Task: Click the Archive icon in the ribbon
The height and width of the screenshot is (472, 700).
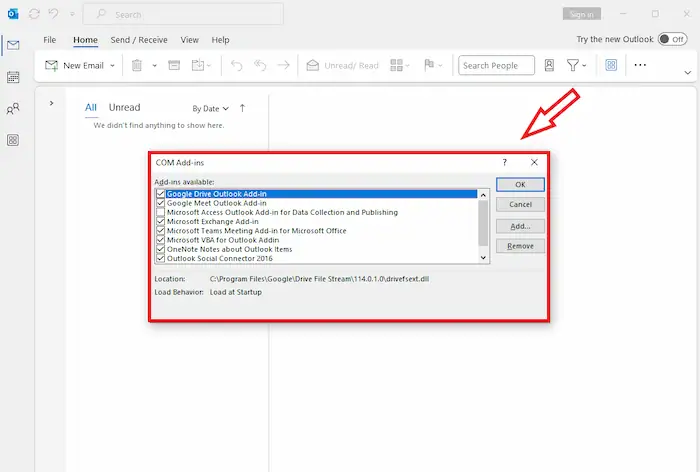Action: (x=174, y=66)
